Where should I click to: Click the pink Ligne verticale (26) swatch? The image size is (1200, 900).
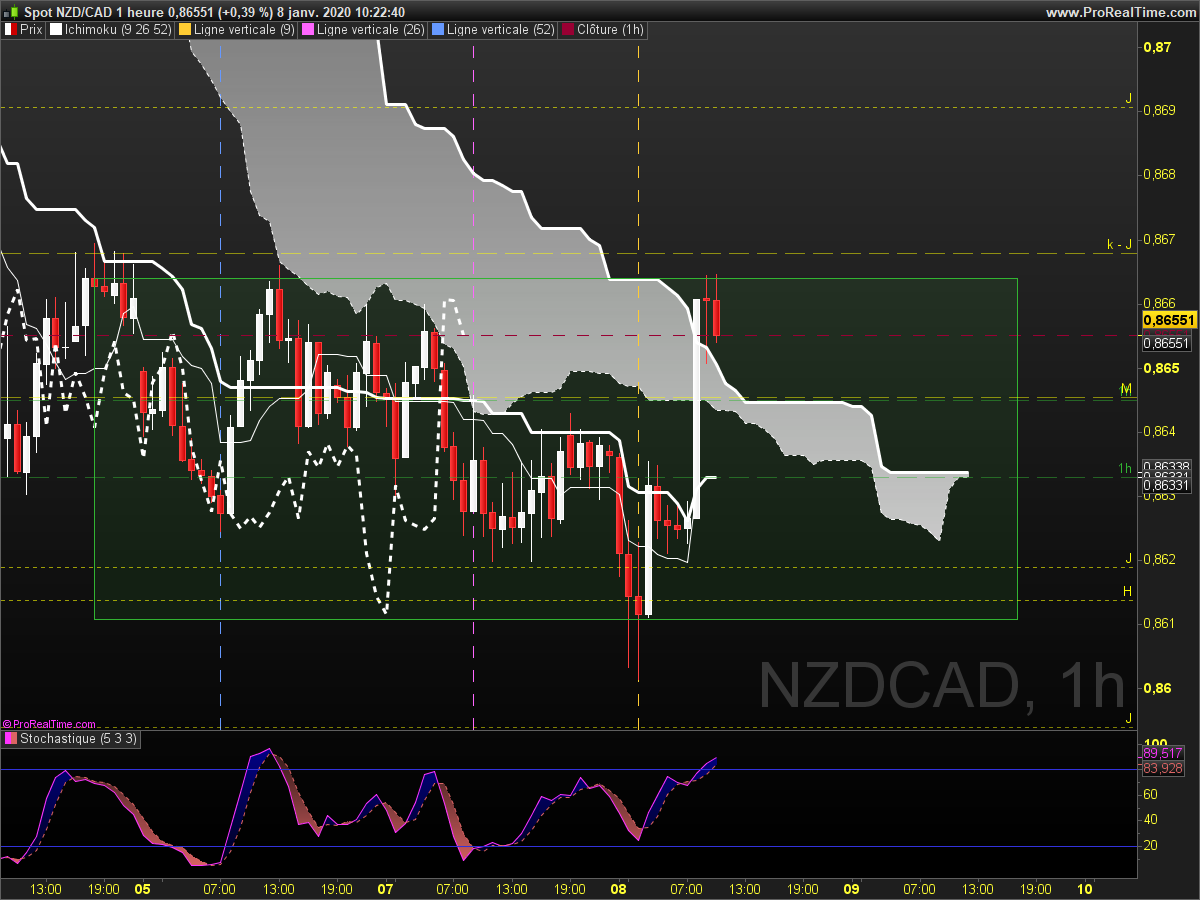308,30
